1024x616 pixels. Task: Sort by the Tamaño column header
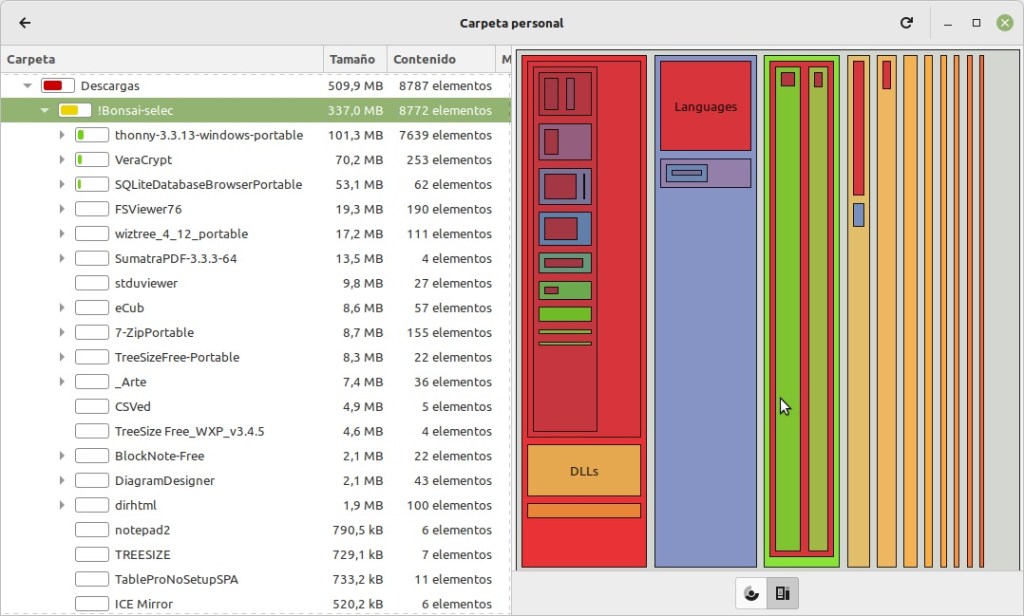355,59
